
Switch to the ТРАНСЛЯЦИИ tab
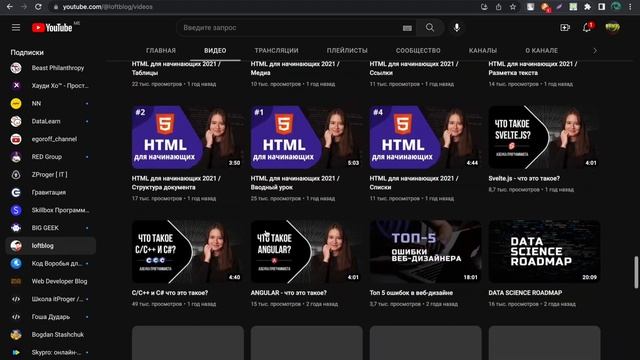point(276,51)
